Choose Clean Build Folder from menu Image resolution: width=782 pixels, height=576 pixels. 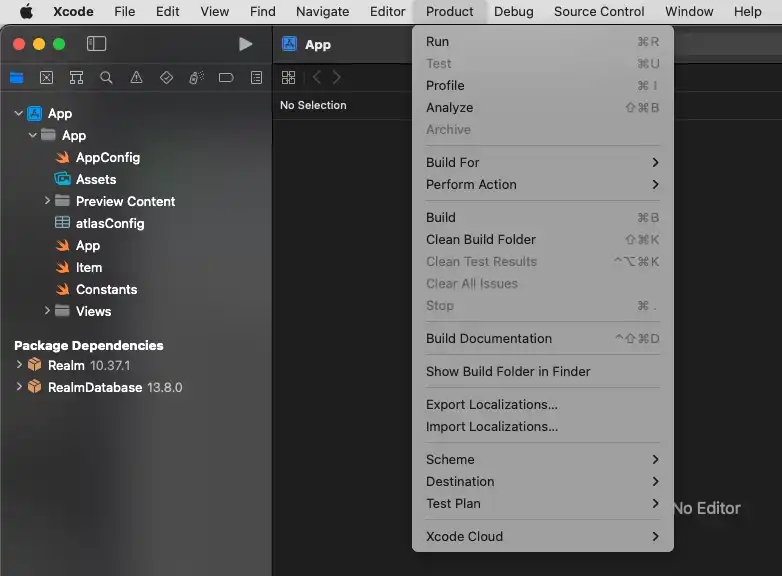pyautogui.click(x=481, y=240)
